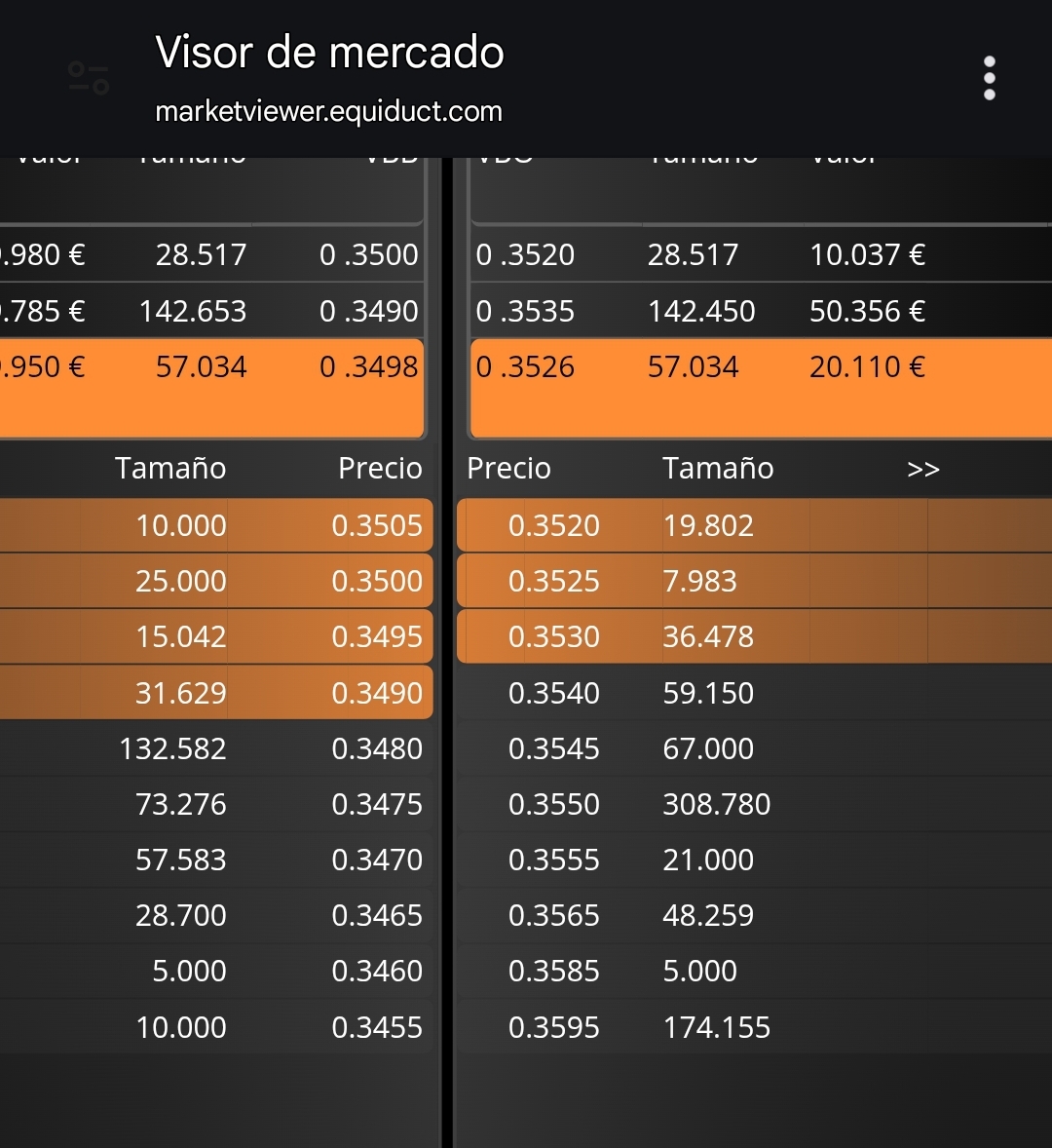Choose the highlighted 0.3526 VBO row
This screenshot has width=1052, height=1148.
coord(761,388)
